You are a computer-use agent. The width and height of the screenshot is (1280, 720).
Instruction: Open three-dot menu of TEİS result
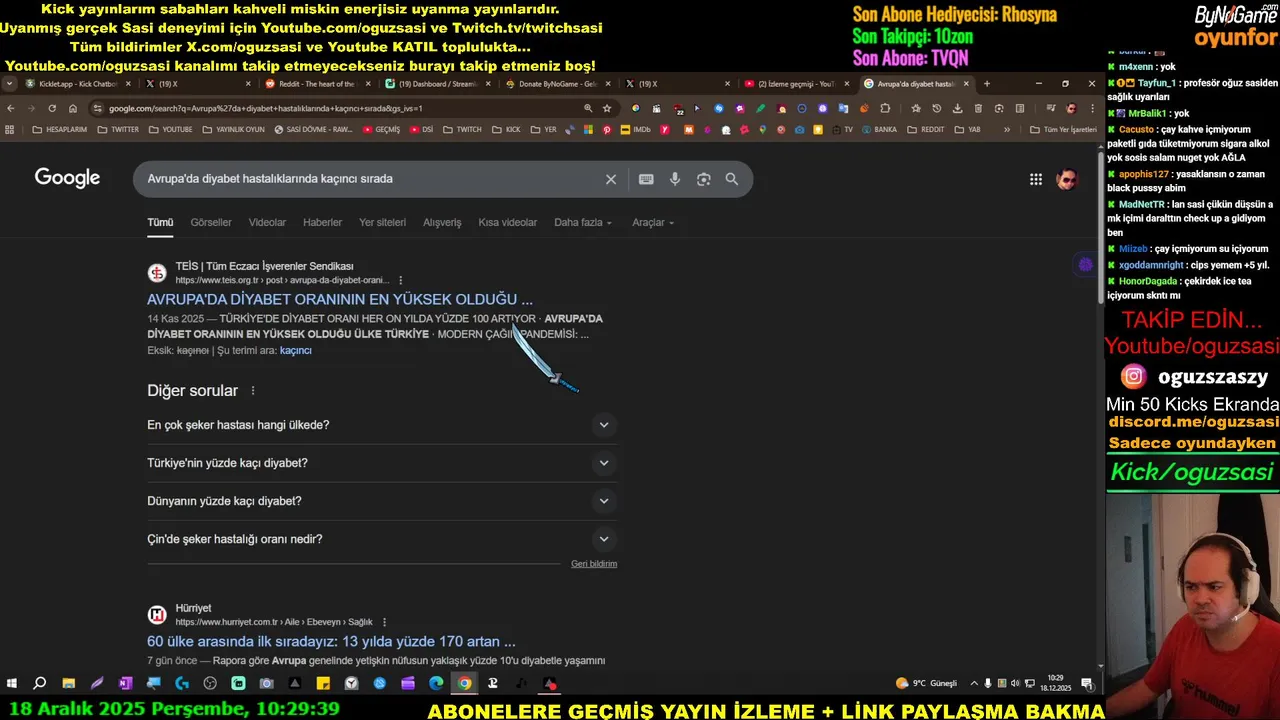click(401, 280)
